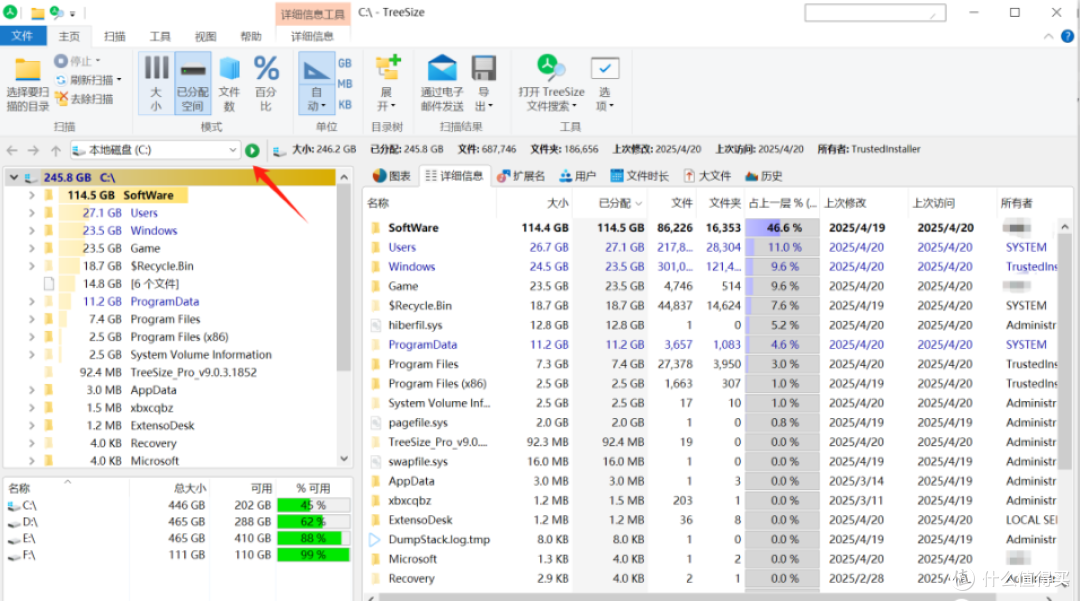Collapse the C:\ root tree node
Screen dimensions: 1080x601
pyautogui.click(x=14, y=178)
